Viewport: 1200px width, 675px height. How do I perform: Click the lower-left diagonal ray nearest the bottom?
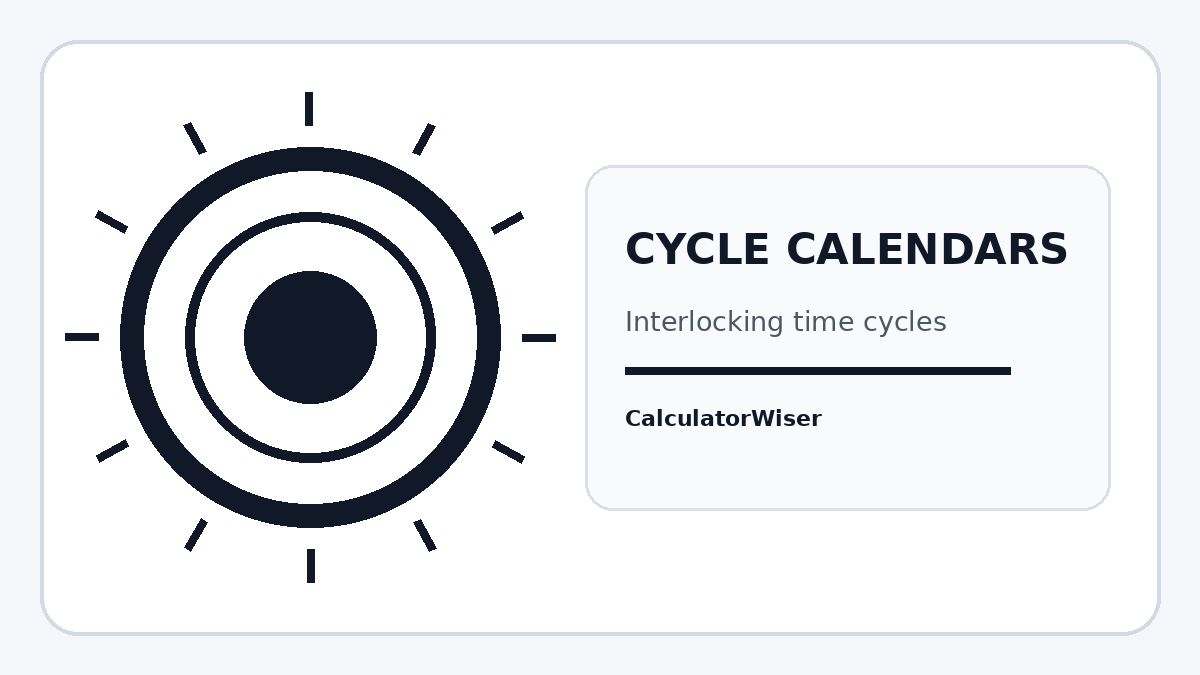pos(196,535)
